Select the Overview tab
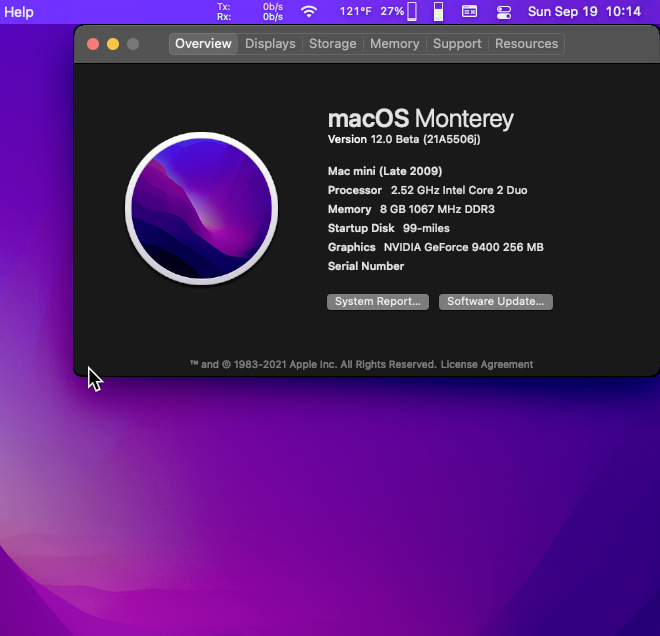The width and height of the screenshot is (660, 636). pyautogui.click(x=203, y=44)
